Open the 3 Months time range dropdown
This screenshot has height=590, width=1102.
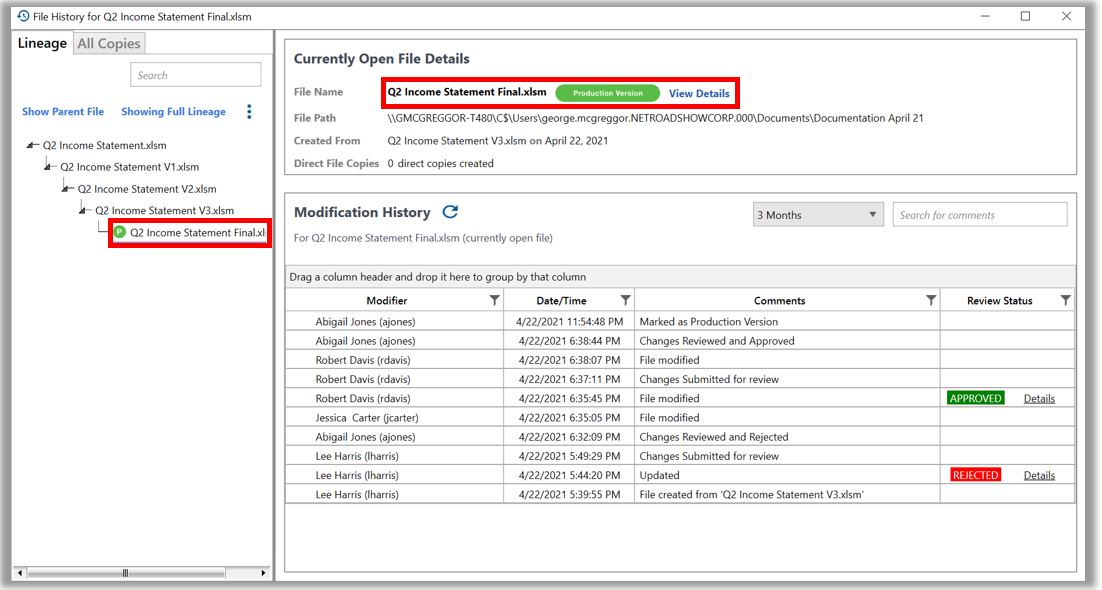point(817,214)
